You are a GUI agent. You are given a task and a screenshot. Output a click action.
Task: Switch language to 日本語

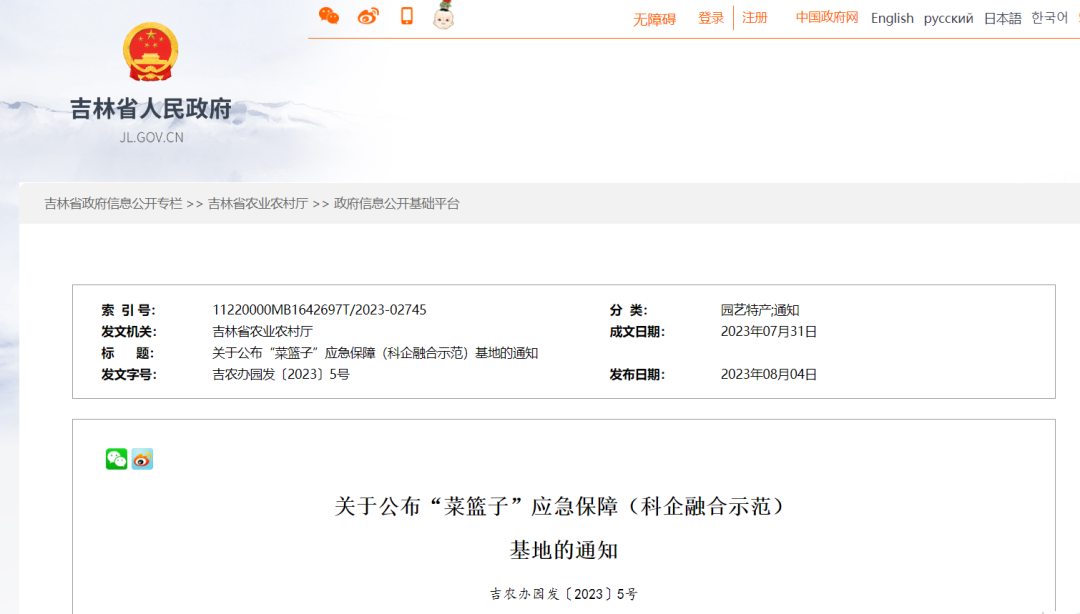point(1002,18)
